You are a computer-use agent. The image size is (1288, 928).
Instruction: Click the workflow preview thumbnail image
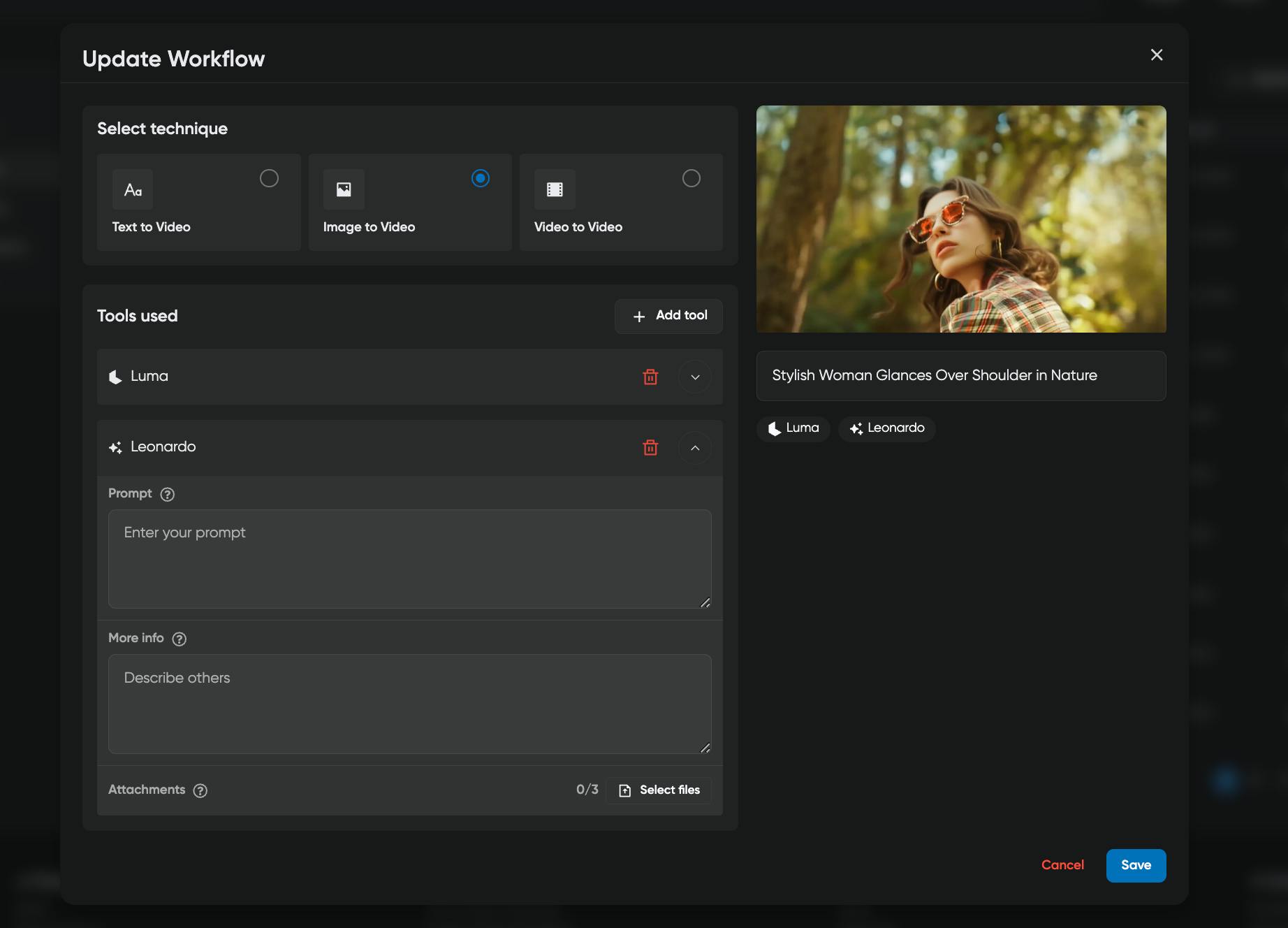[x=961, y=219]
